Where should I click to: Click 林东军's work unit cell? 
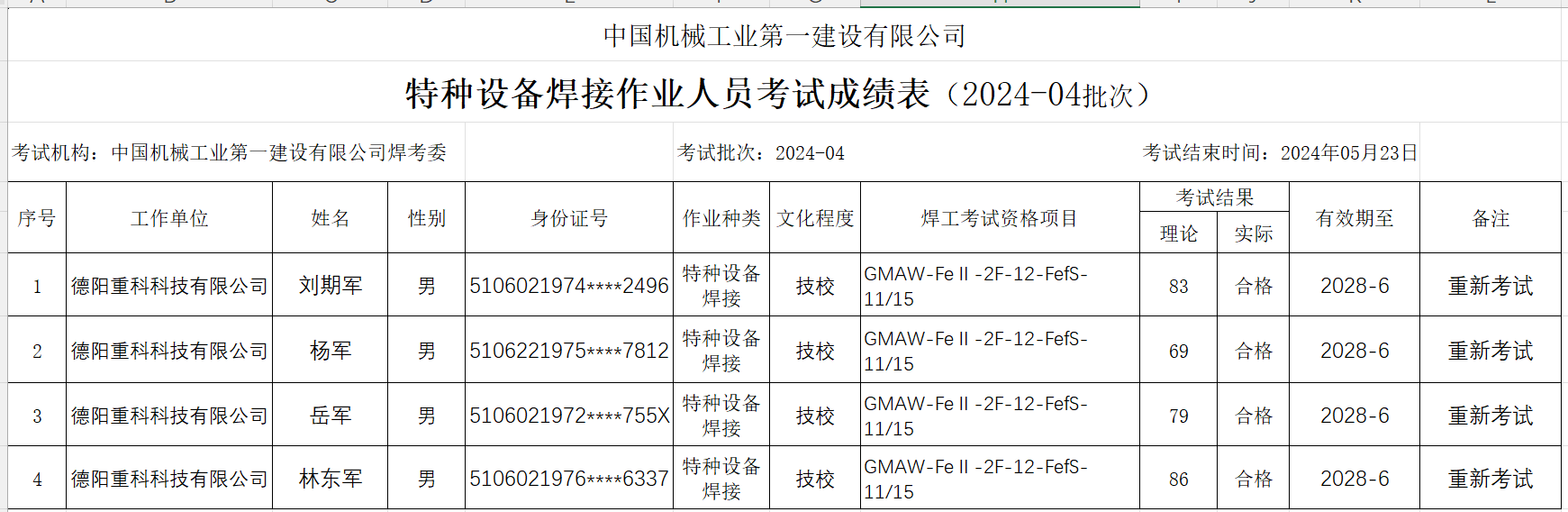[x=169, y=478]
